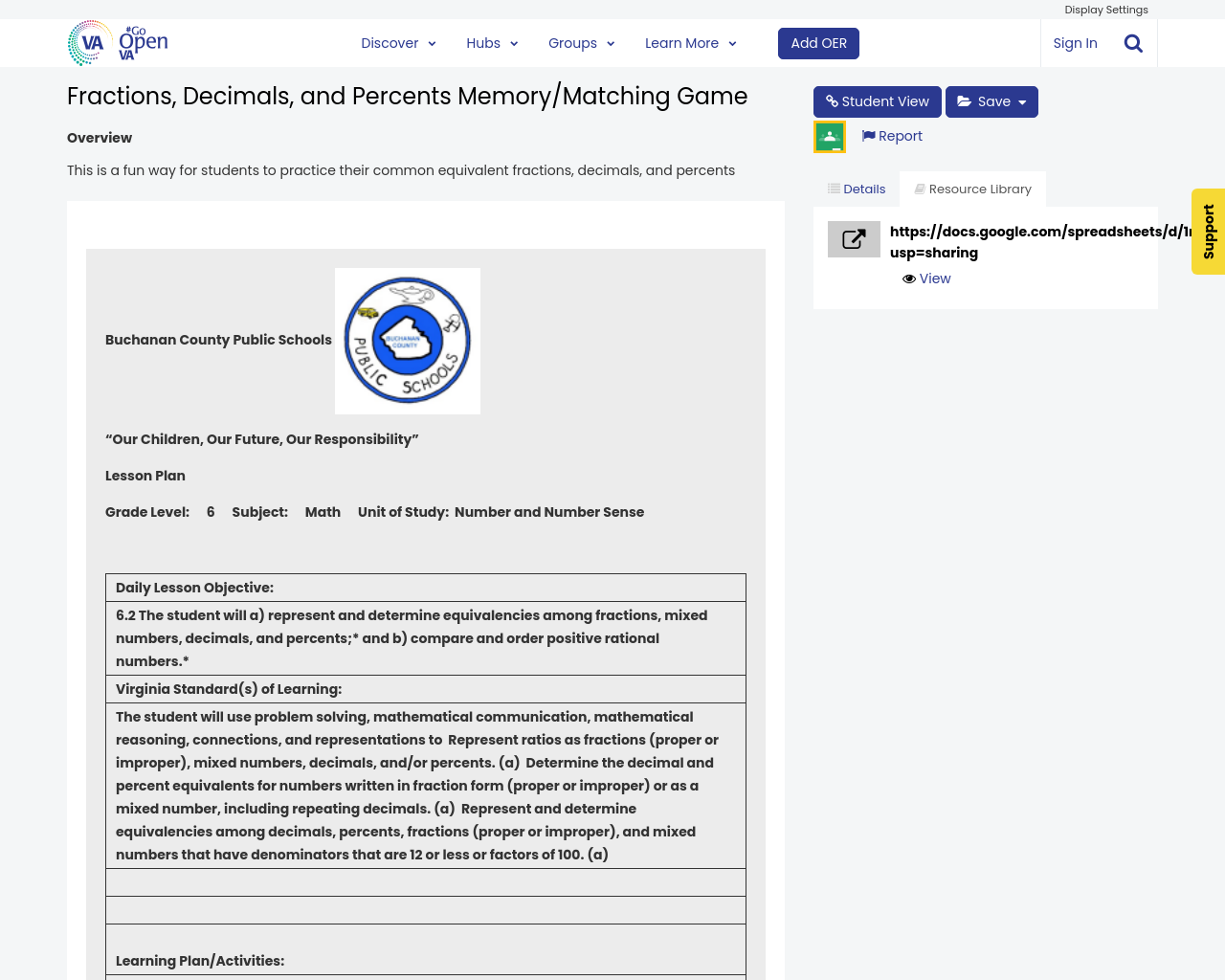Open the Save dropdown button

991,101
